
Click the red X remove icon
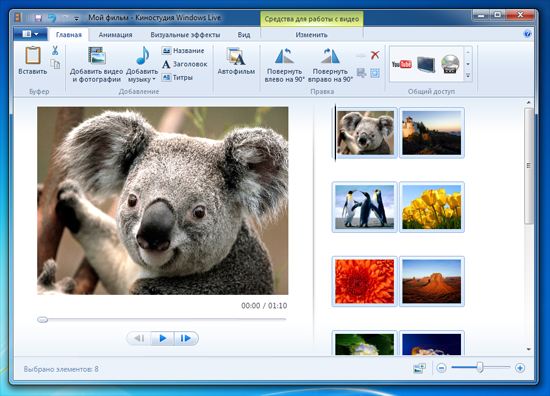coord(375,55)
